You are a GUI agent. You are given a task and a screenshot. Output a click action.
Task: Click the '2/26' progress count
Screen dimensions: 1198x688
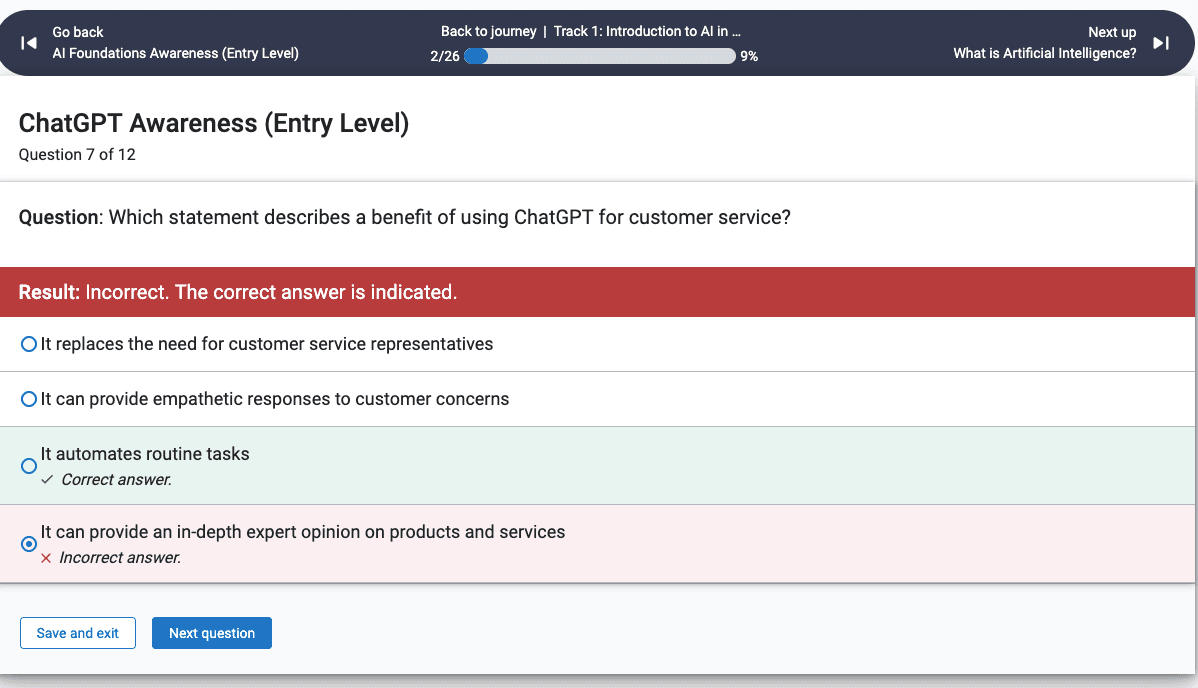click(445, 57)
